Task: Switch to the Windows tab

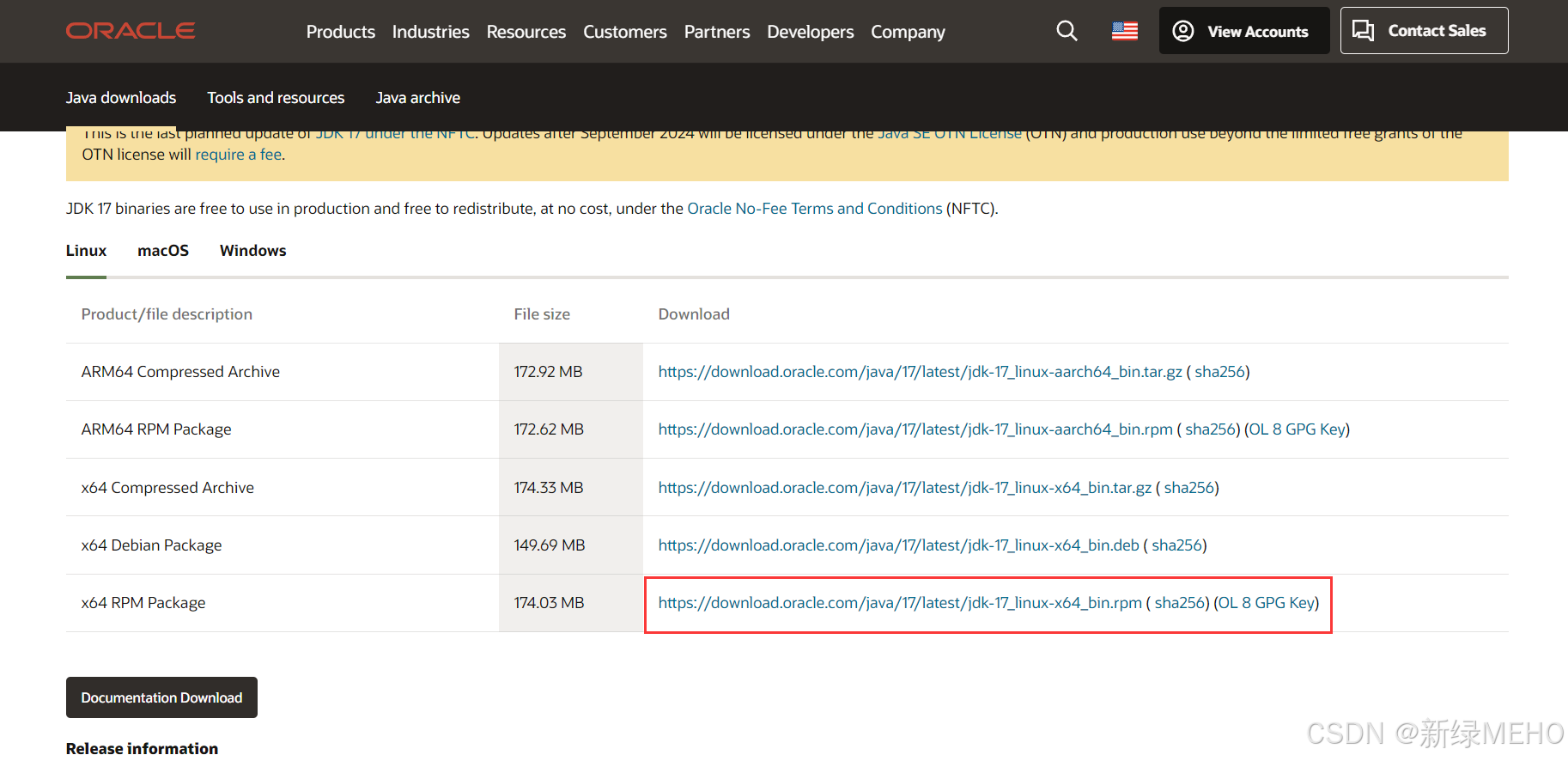Action: [252, 251]
